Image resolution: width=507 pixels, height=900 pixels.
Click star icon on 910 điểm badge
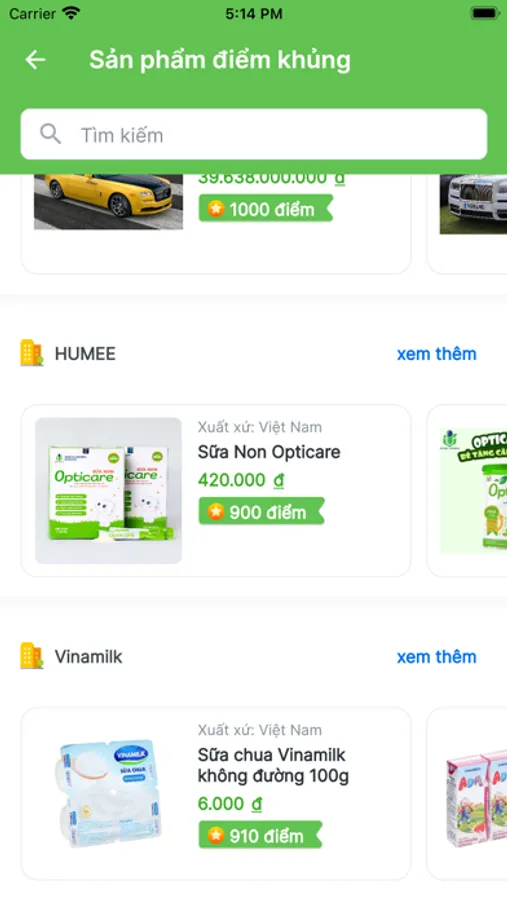pos(216,835)
